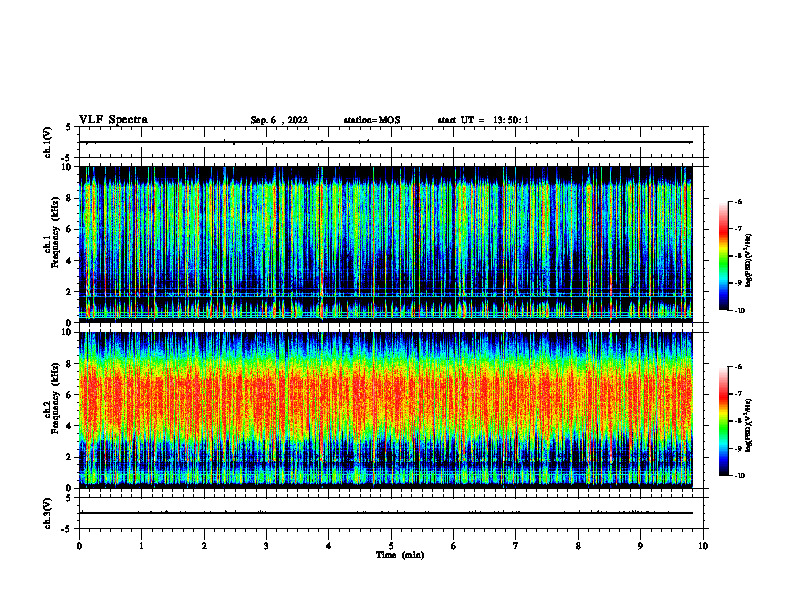Click time axis tick label "7"

[x=516, y=546]
